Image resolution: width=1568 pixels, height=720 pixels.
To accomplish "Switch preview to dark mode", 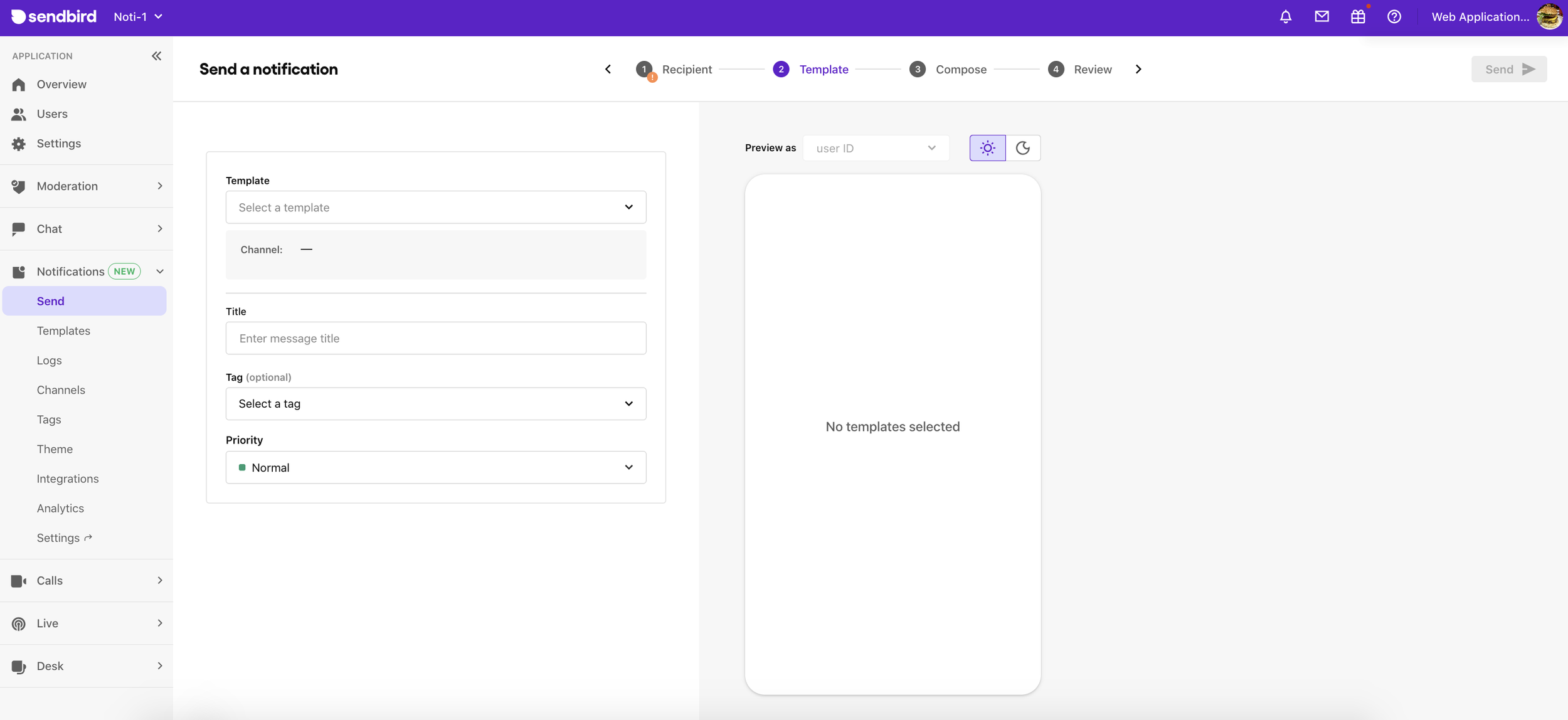I will (x=1023, y=148).
